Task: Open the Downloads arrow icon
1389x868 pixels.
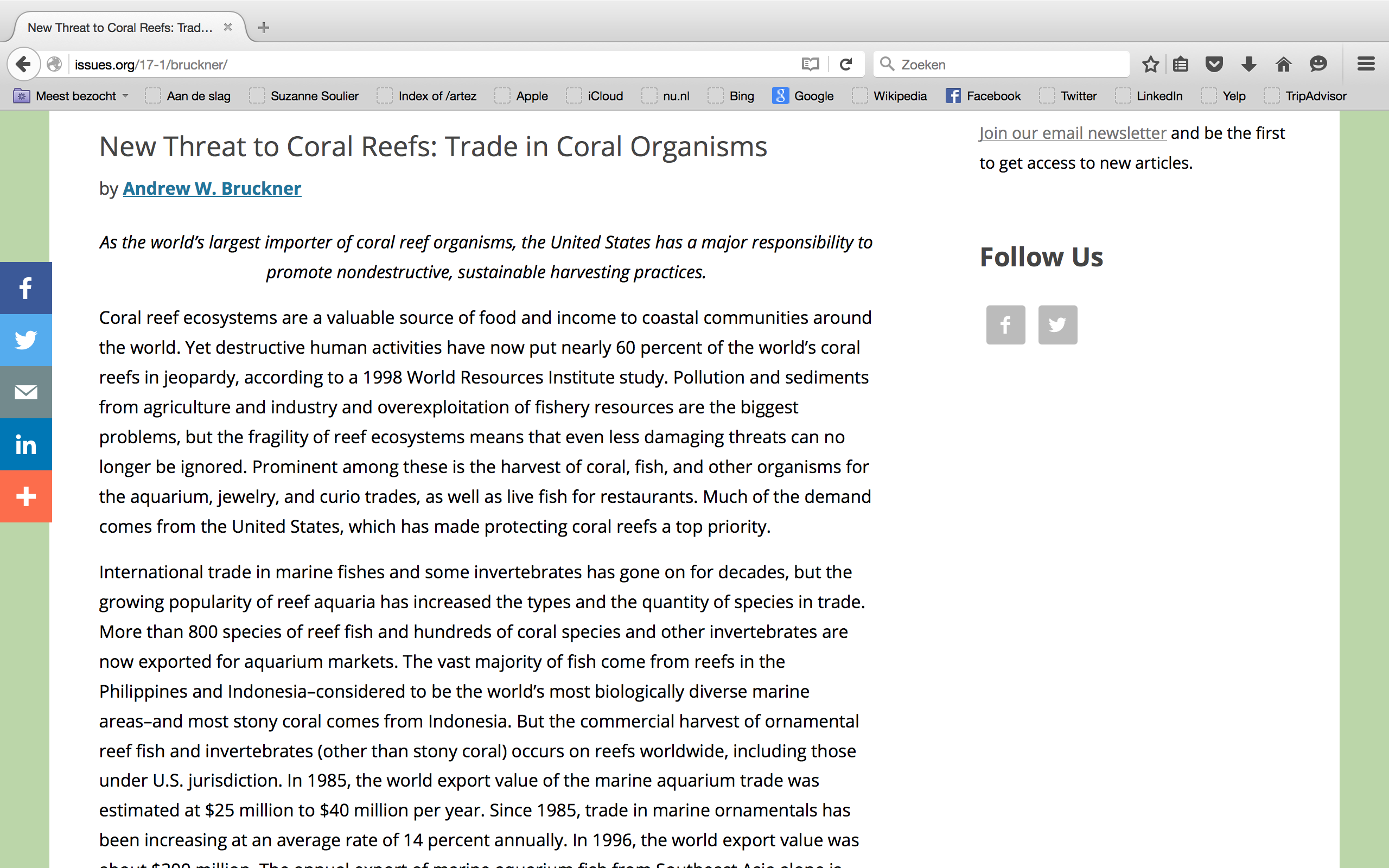Action: (1249, 65)
